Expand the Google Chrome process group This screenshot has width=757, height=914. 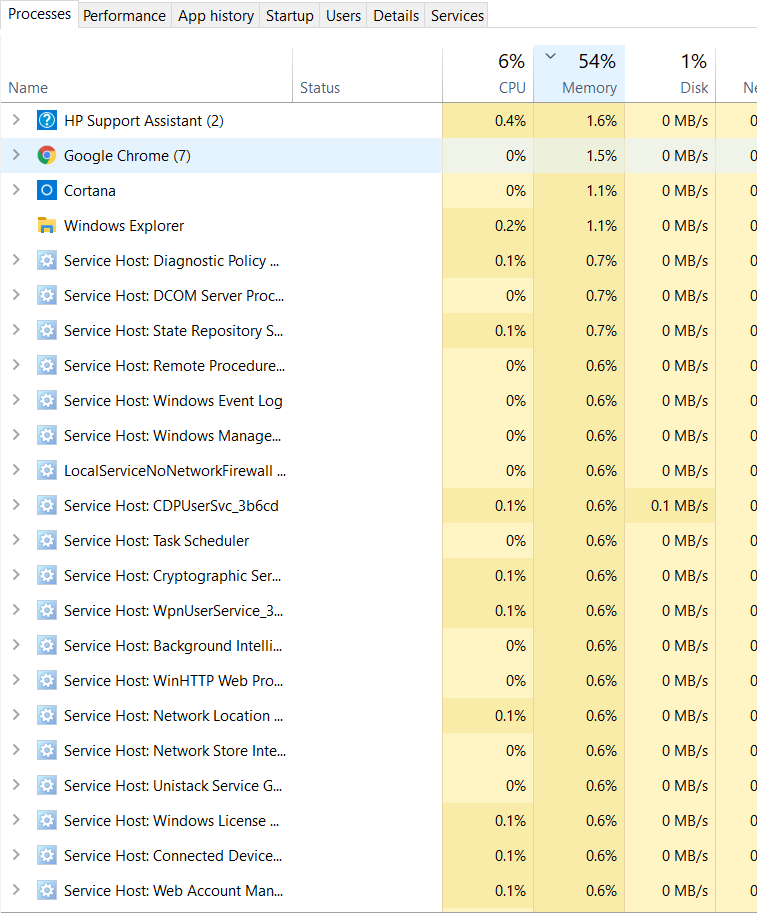(16, 155)
